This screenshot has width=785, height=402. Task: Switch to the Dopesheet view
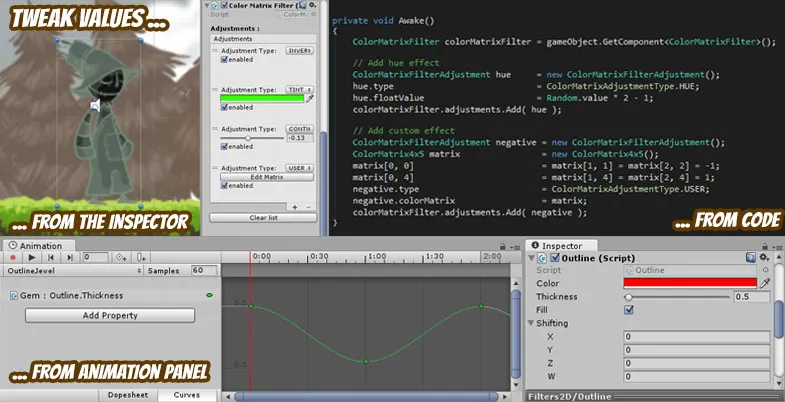point(128,395)
